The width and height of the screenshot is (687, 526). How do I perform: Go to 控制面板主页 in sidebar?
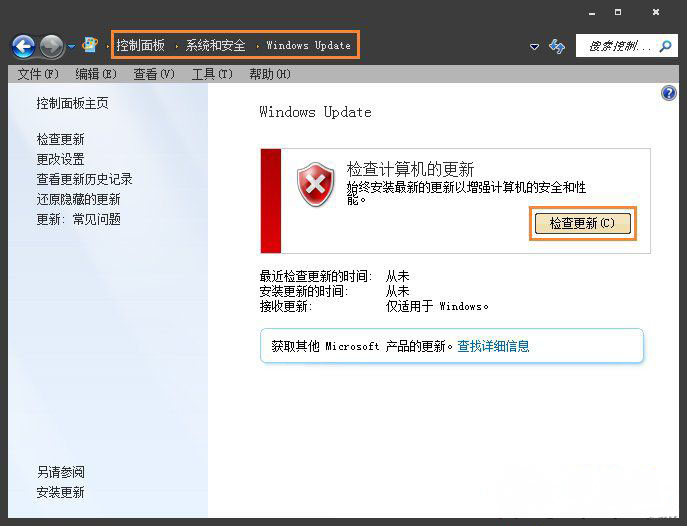[72, 103]
